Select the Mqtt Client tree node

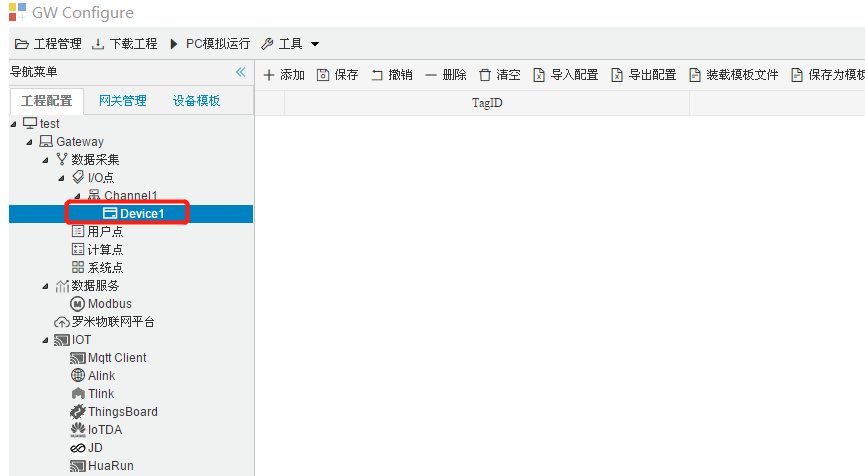tap(117, 358)
